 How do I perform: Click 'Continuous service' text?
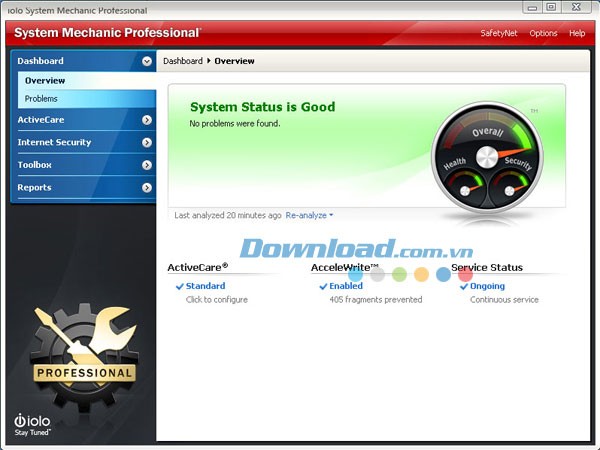504,300
